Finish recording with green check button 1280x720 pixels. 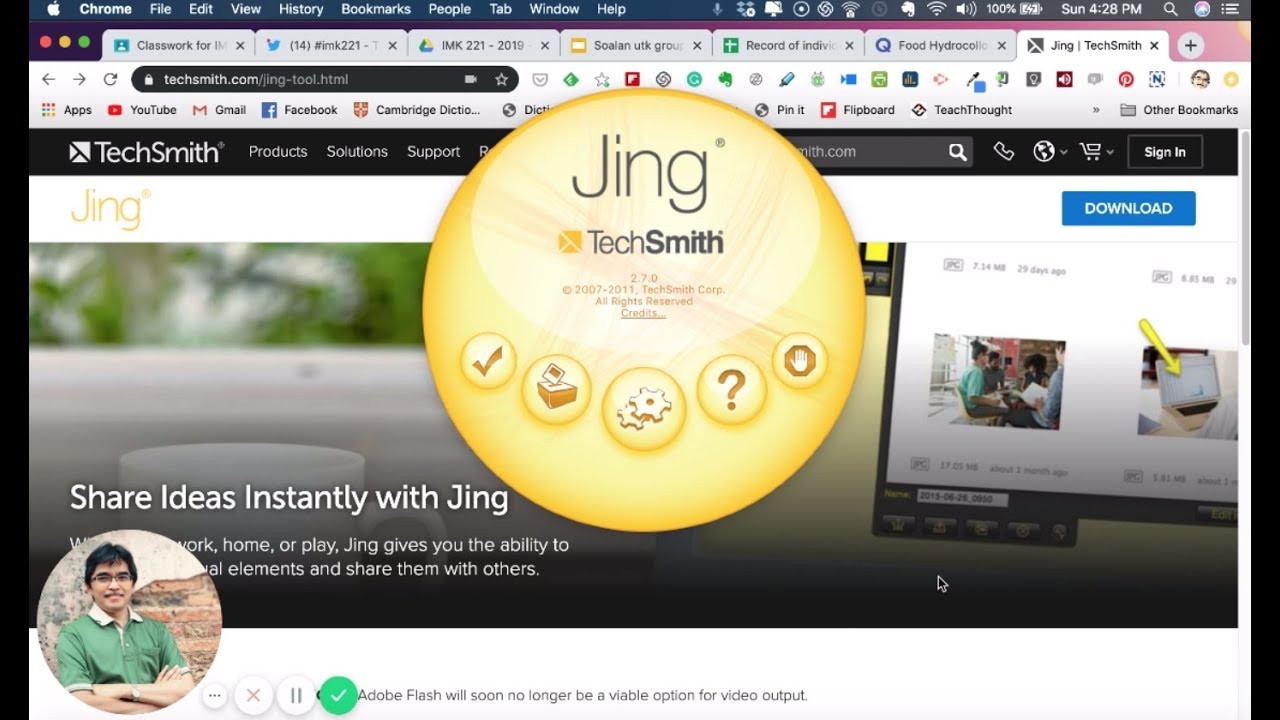(339, 695)
